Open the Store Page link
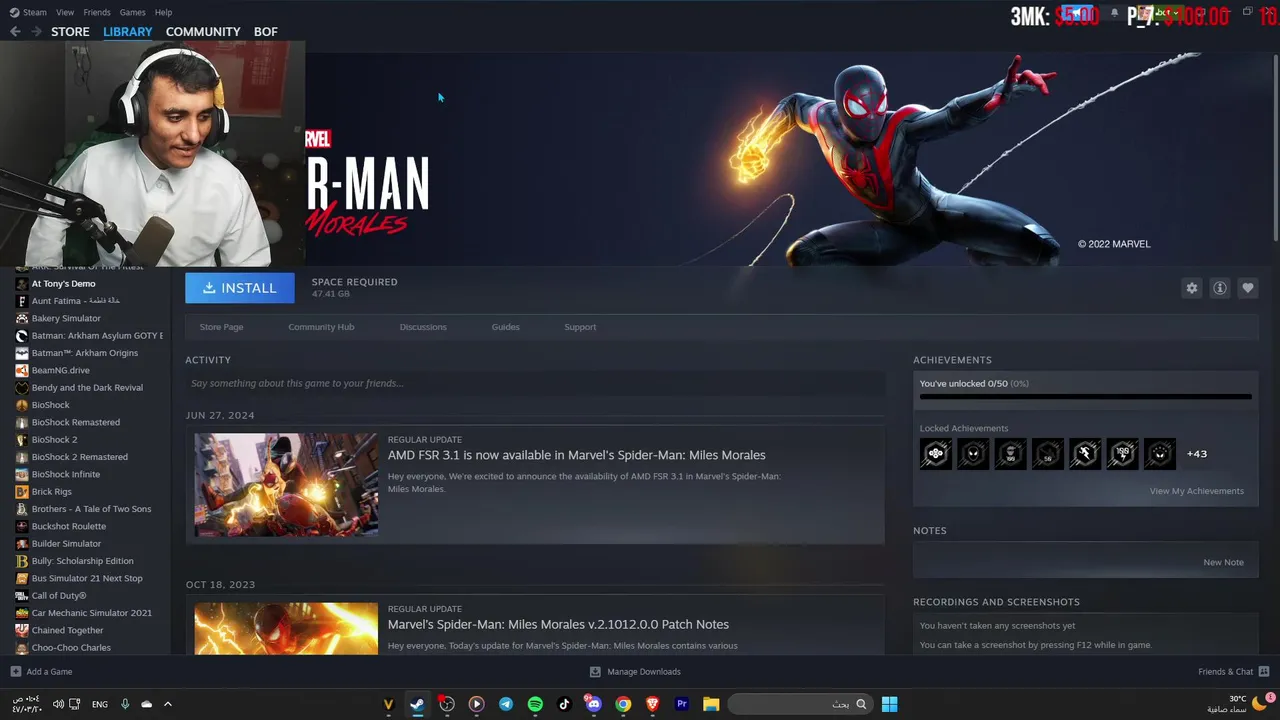1280x720 pixels. pos(221,327)
